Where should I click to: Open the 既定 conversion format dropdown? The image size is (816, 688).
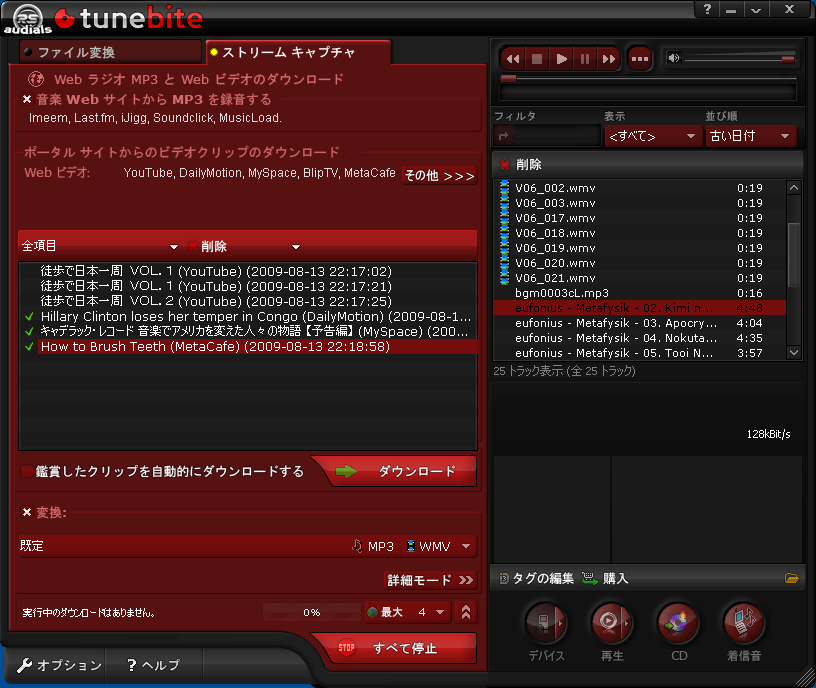click(248, 546)
